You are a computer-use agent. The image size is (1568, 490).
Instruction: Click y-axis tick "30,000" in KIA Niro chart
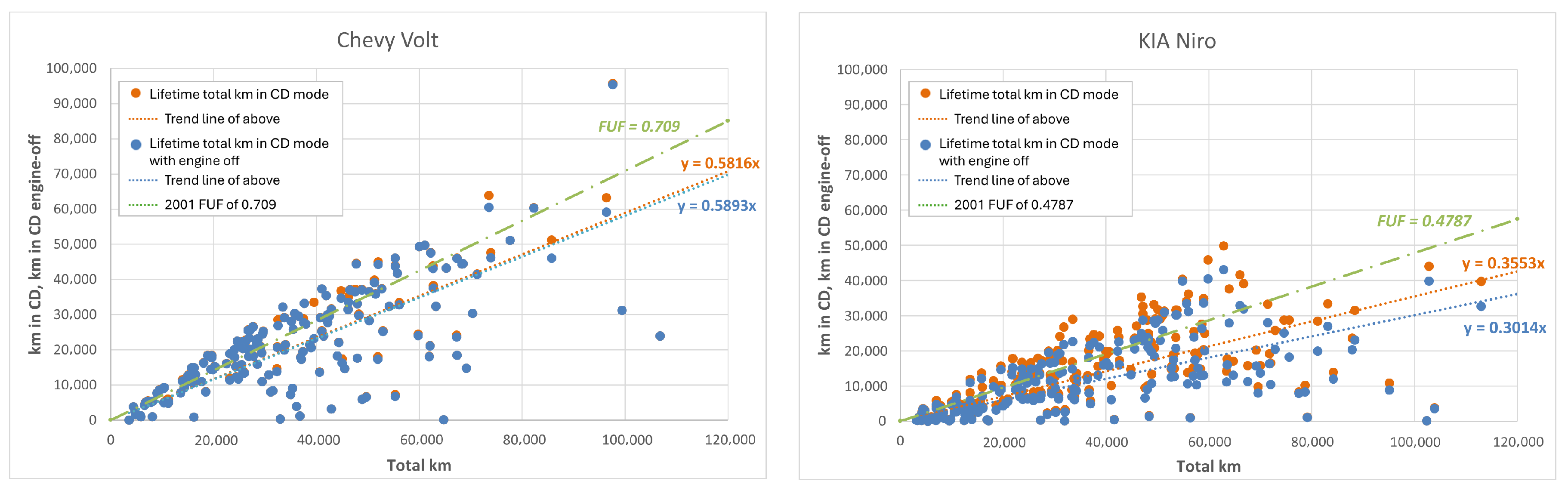click(x=866, y=316)
